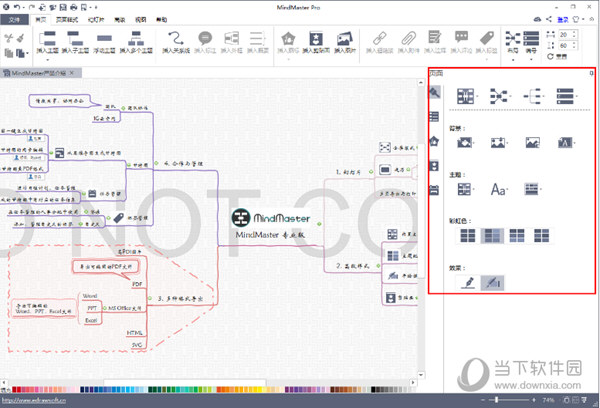Image resolution: width=600 pixels, height=408 pixels.
Task: Open the outline list tab in side panel
Action: (434, 116)
